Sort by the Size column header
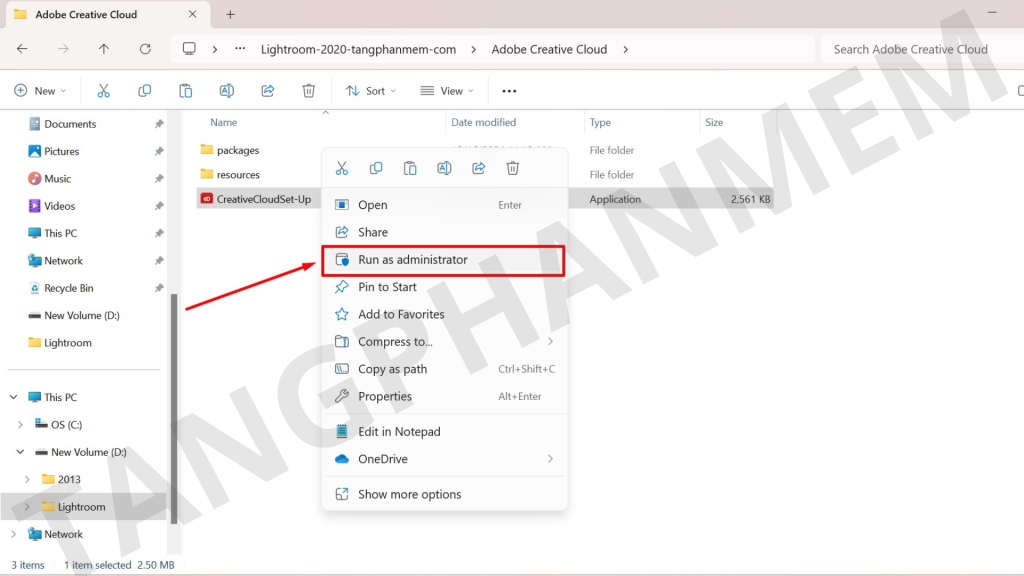Screen dimensions: 1024x576 tap(714, 122)
